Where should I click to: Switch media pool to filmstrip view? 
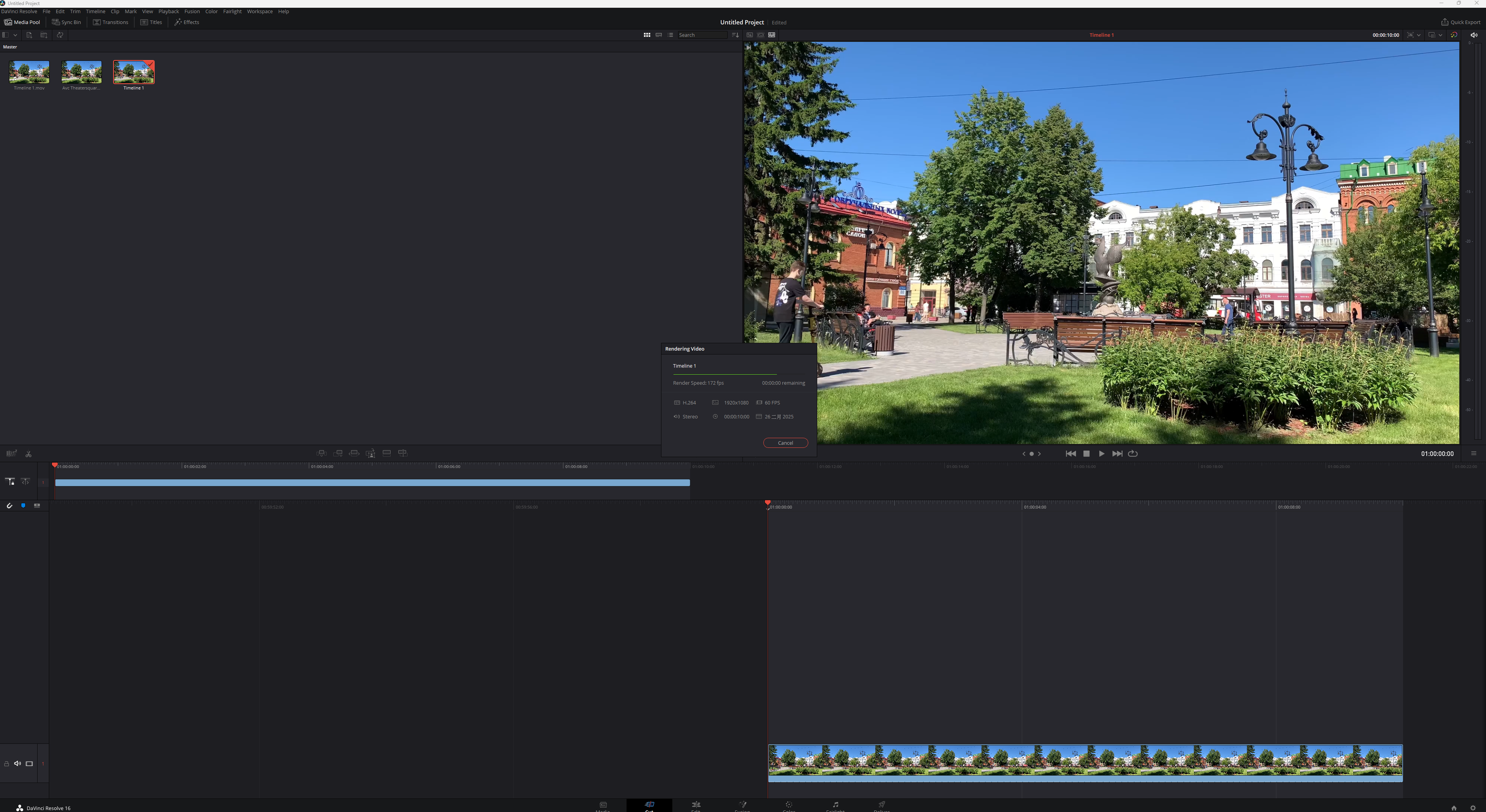point(658,35)
